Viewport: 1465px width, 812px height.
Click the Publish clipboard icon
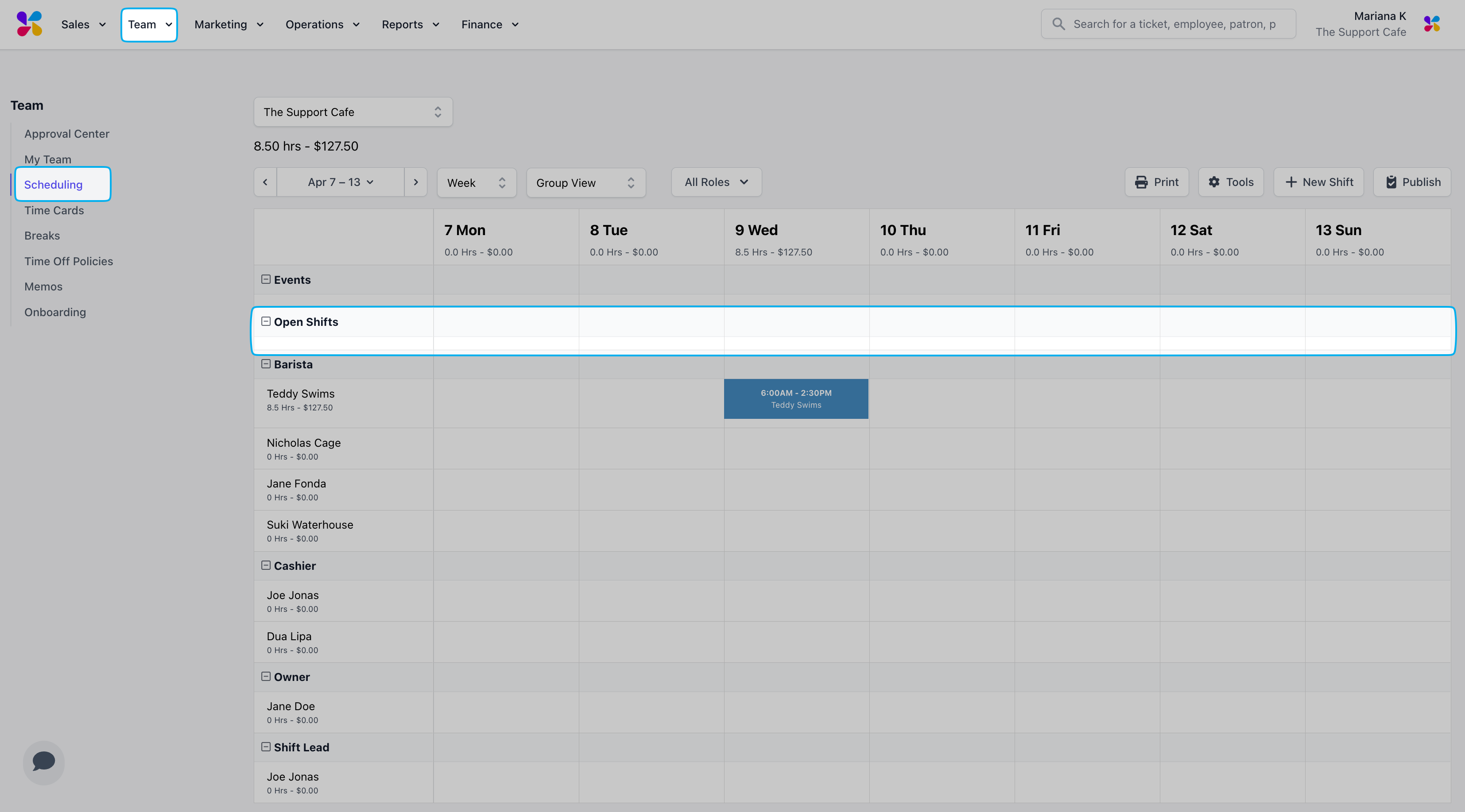[1391, 182]
